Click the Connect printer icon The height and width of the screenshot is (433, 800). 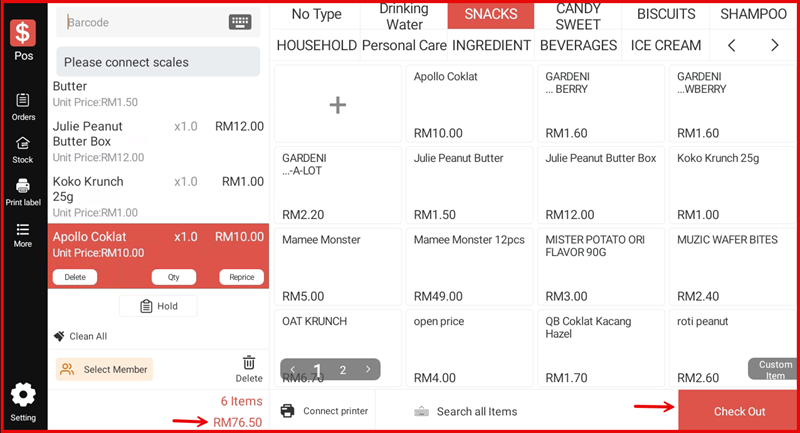[288, 411]
